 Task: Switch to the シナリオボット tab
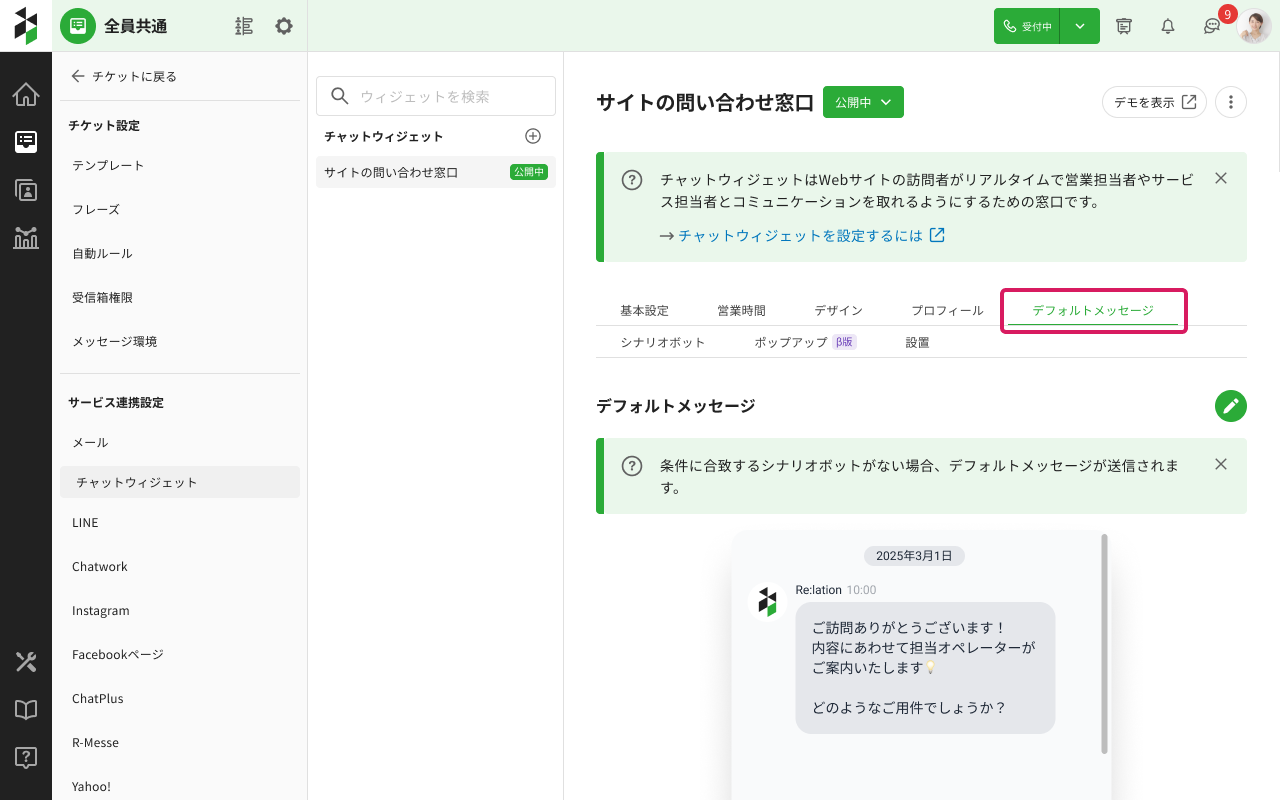click(662, 342)
